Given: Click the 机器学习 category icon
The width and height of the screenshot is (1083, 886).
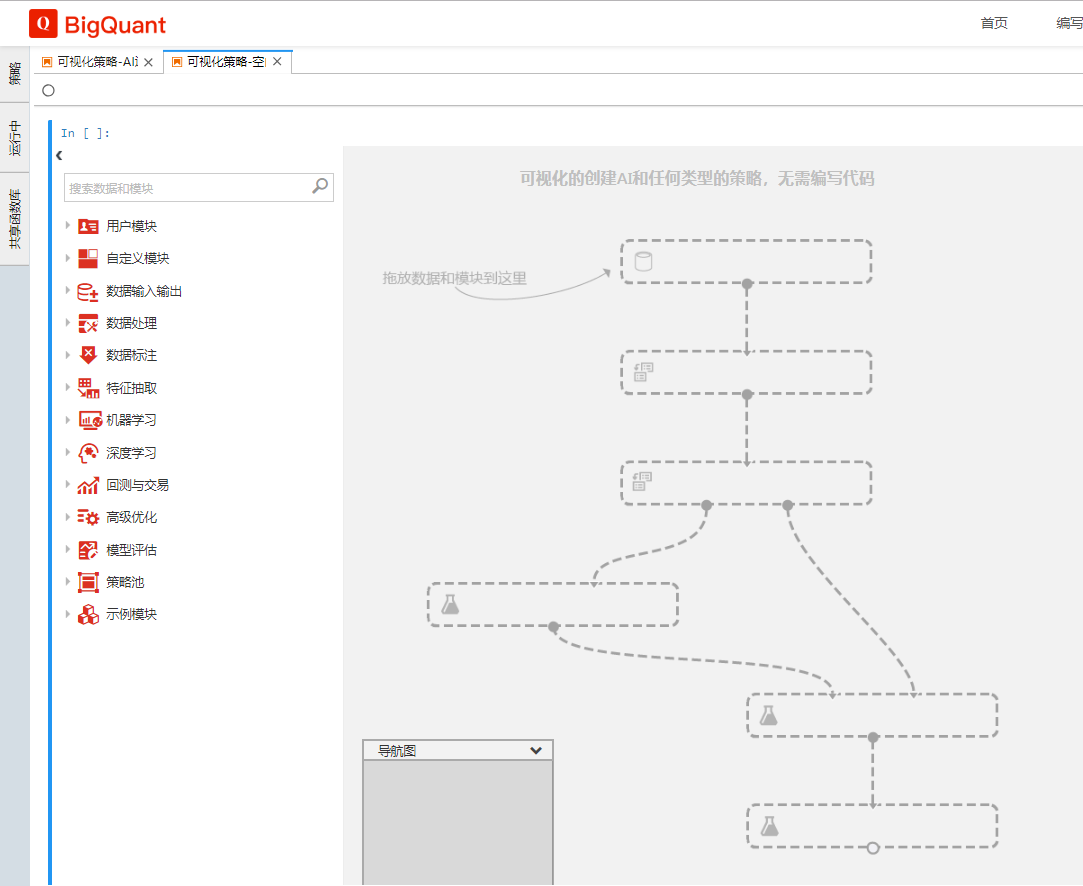Looking at the screenshot, I should pyautogui.click(x=88, y=420).
